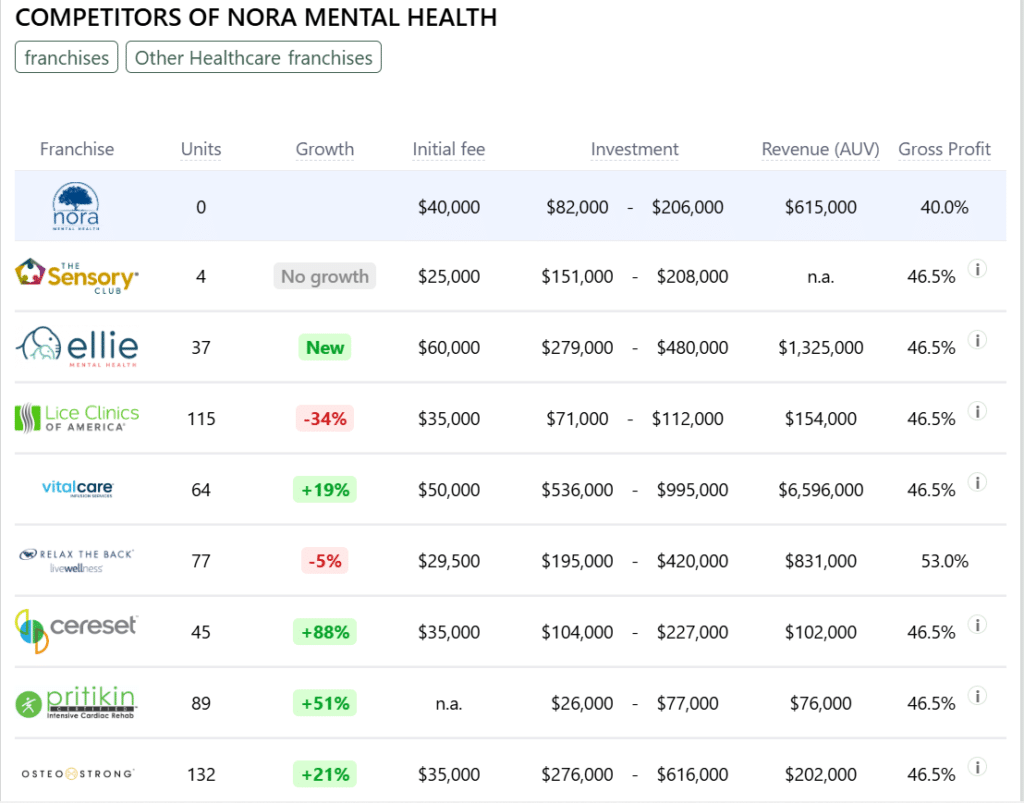Image resolution: width=1024 pixels, height=803 pixels.
Task: Click the $76,000 revenue value
Action: (820, 703)
